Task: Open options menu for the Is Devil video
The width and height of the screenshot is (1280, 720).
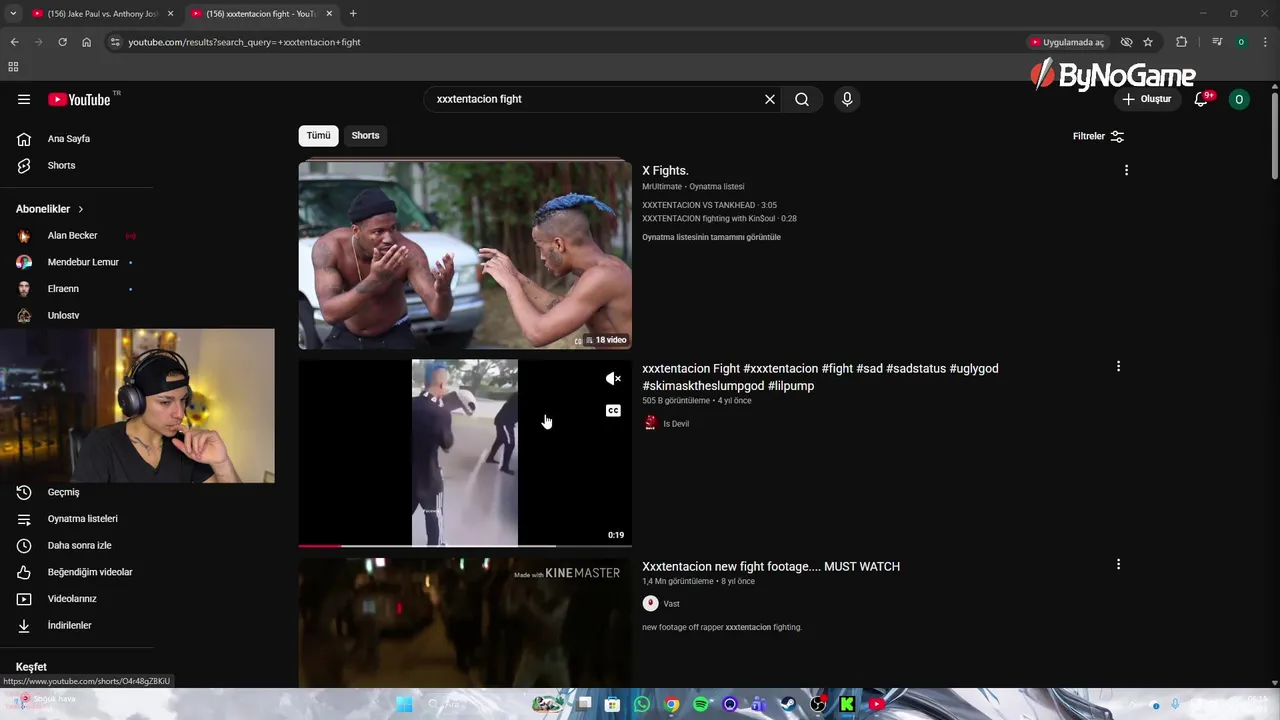Action: (1118, 367)
